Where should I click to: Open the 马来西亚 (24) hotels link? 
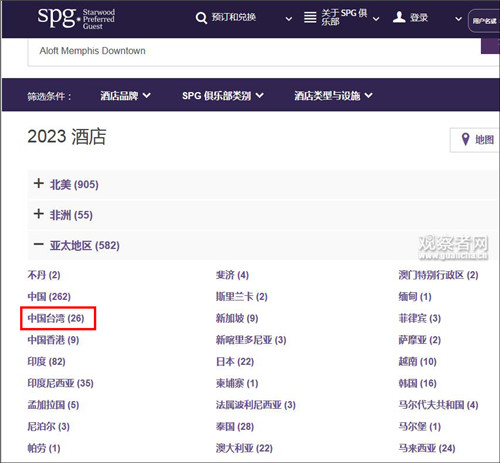click(x=427, y=448)
